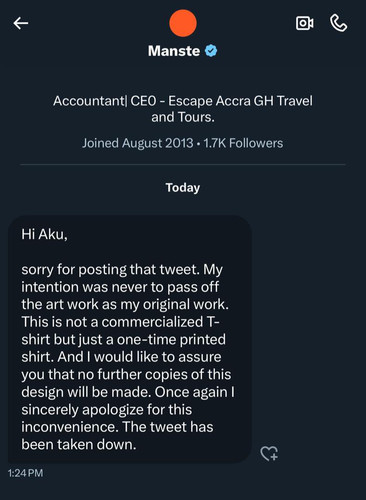Click 'sincerely apologize for this' line
This screenshot has height=500, width=366.
coord(107,409)
